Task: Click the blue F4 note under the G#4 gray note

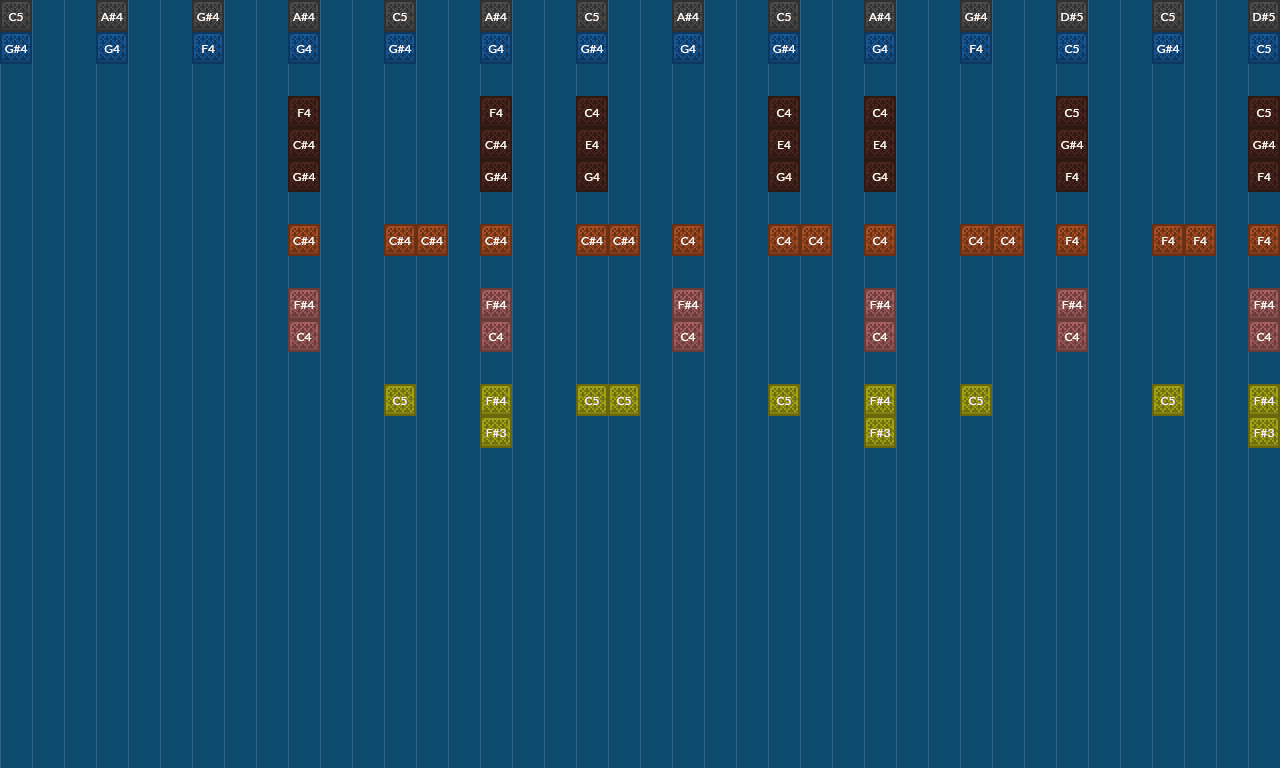Action: click(x=207, y=48)
